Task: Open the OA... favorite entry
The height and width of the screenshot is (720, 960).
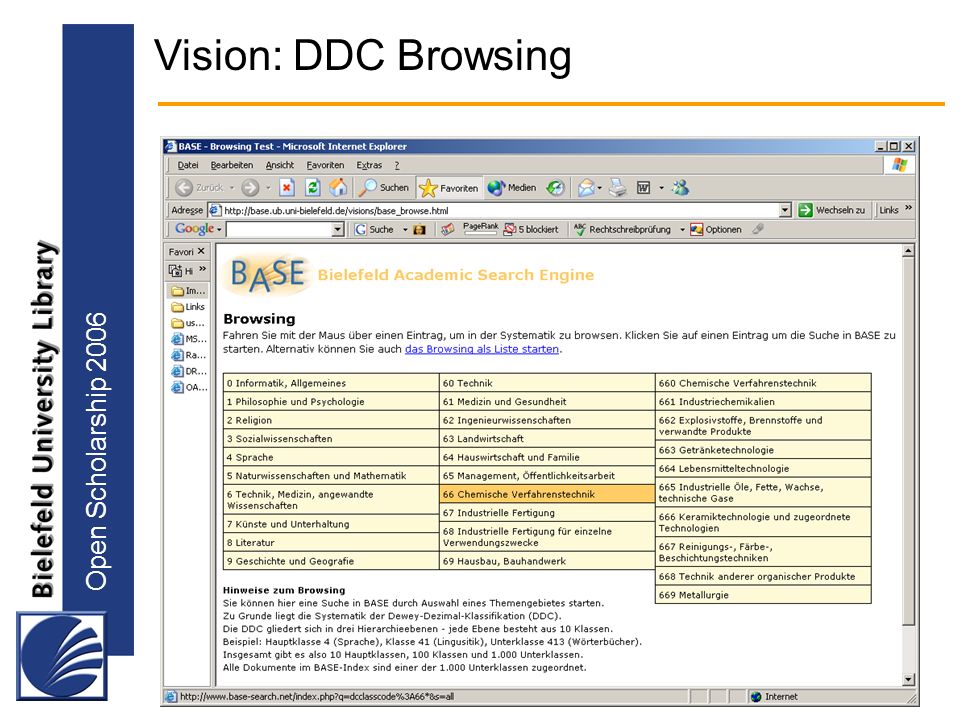Action: [x=189, y=387]
